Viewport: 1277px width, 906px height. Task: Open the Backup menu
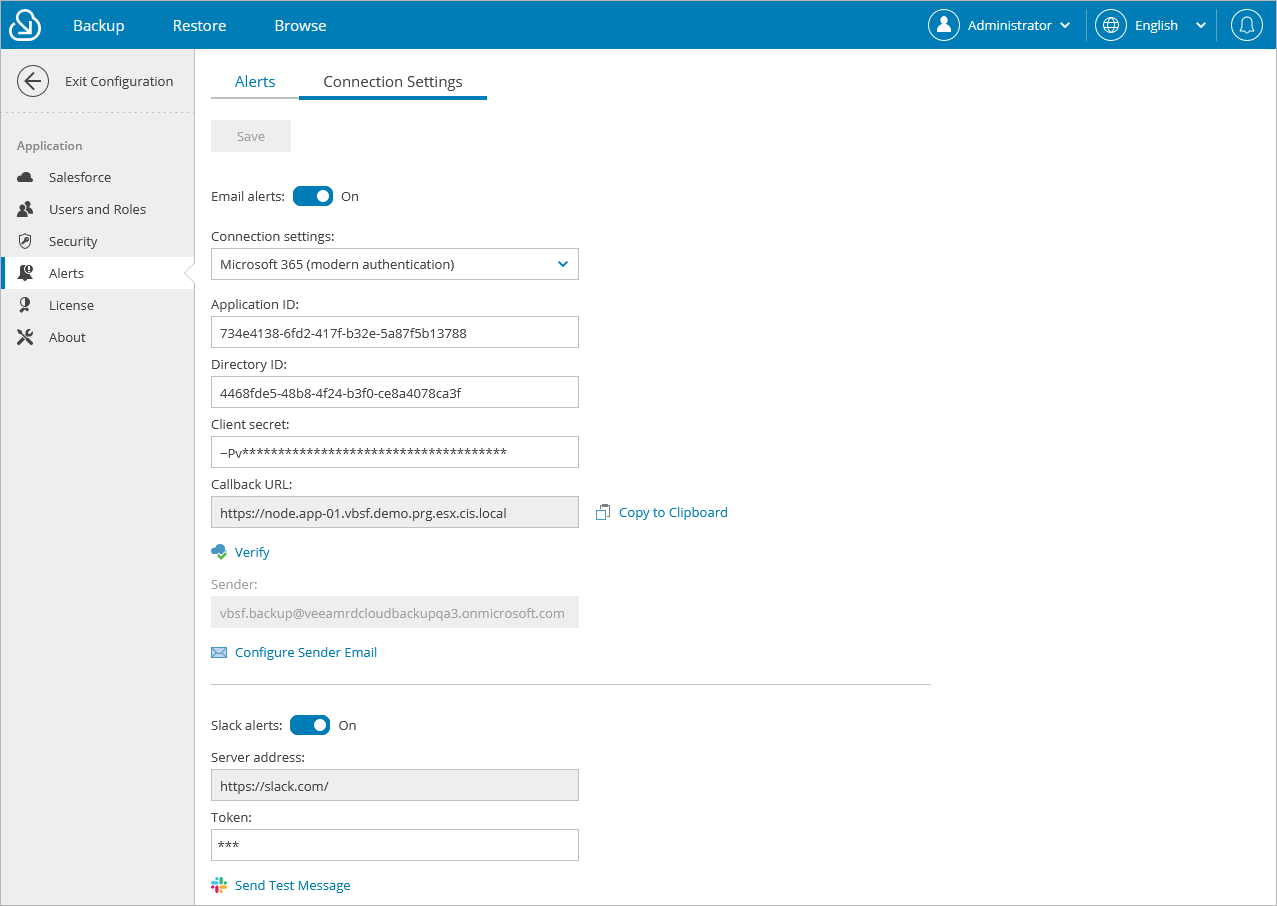(99, 25)
